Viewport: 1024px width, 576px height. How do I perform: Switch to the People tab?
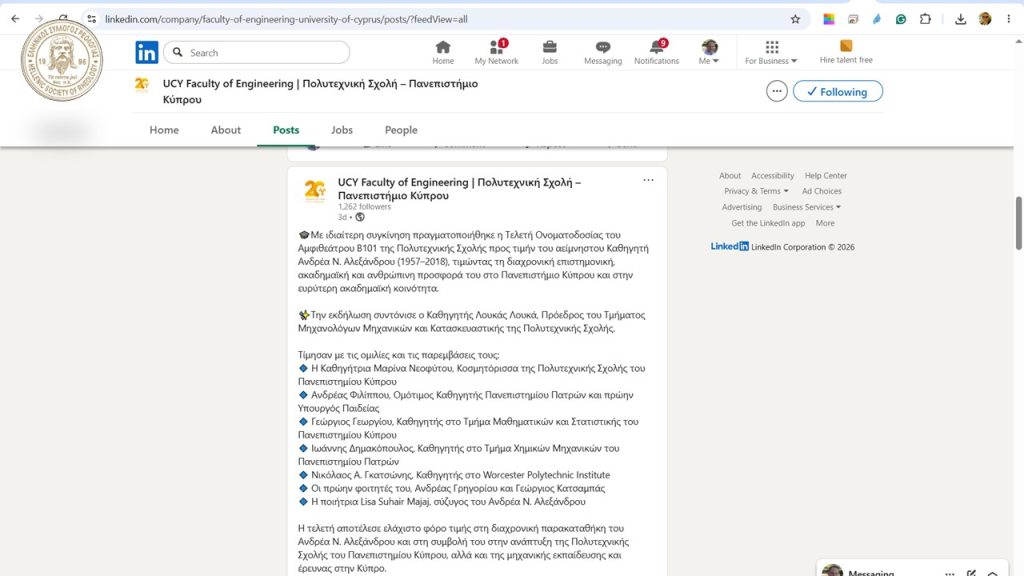click(401, 130)
